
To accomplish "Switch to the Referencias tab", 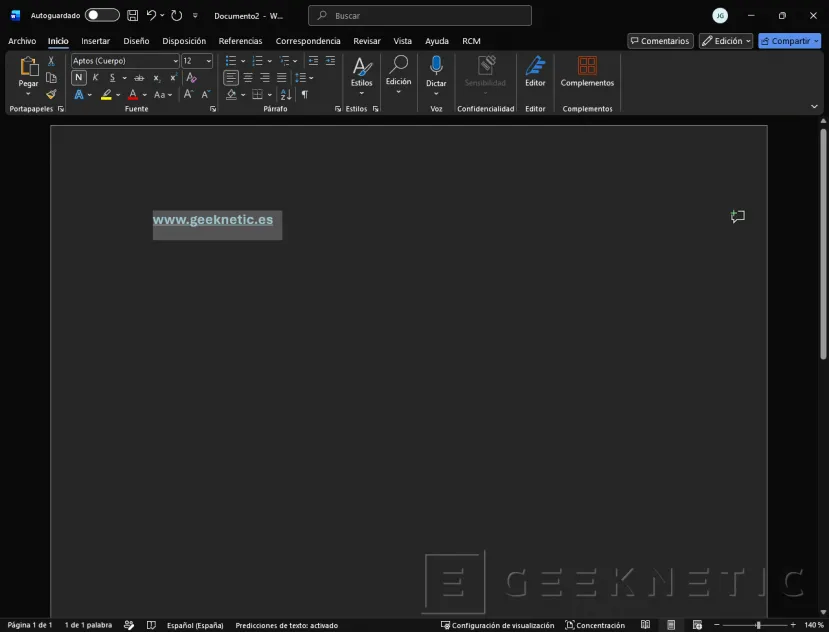I will pos(241,41).
